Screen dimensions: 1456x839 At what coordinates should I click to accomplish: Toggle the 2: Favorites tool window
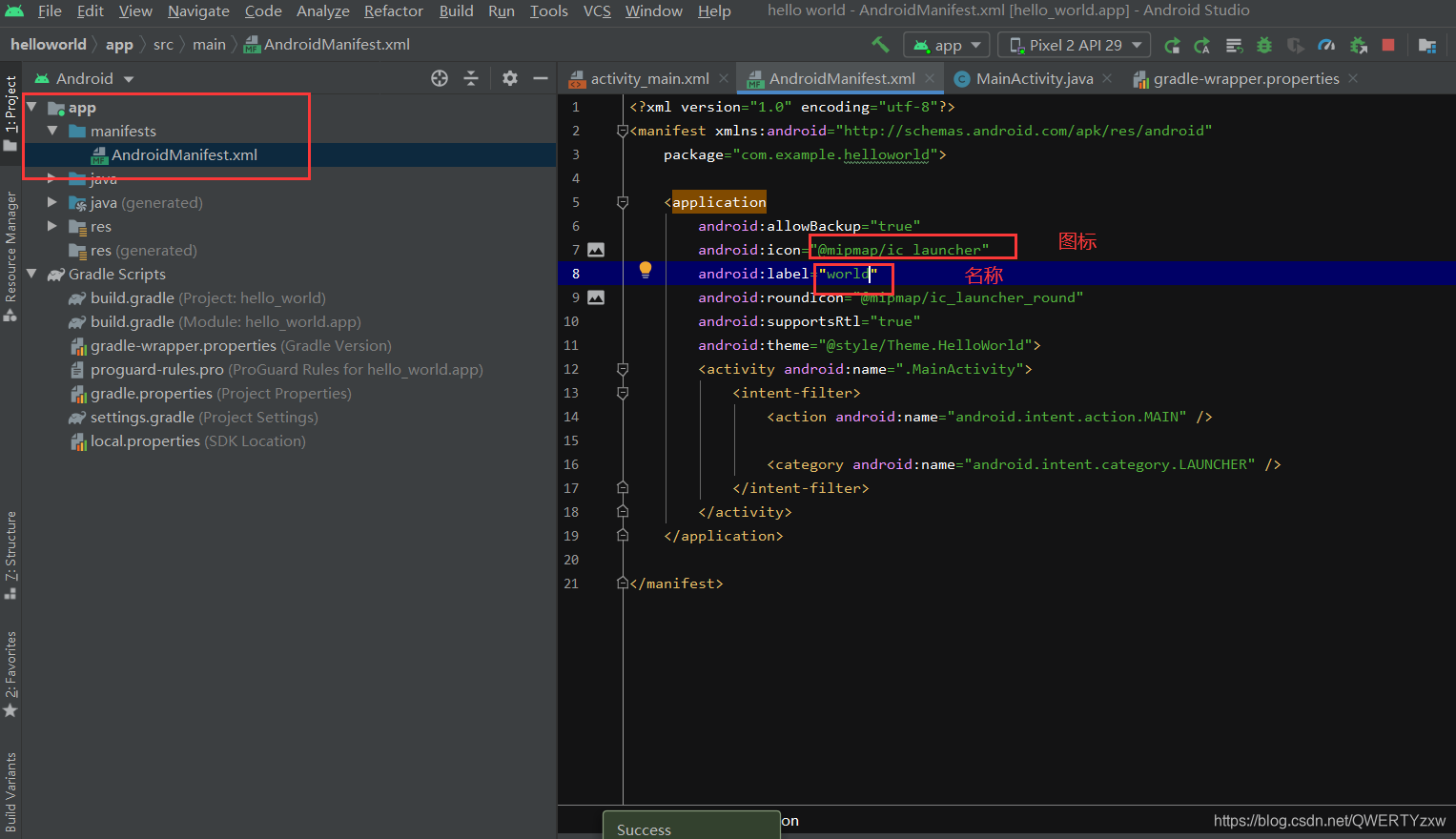pyautogui.click(x=10, y=674)
